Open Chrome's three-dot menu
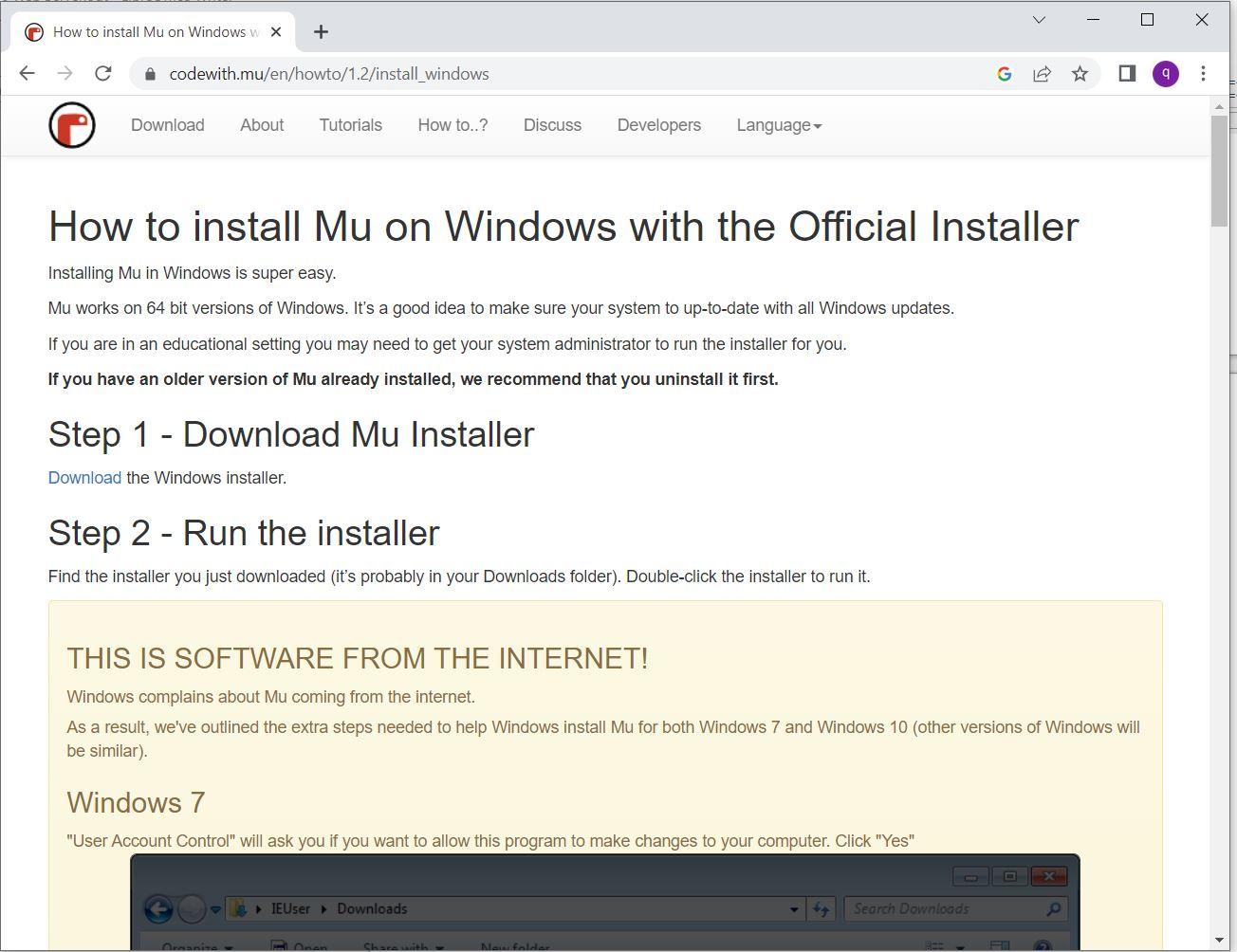Screen dimensions: 1237x952 pos(1203,73)
